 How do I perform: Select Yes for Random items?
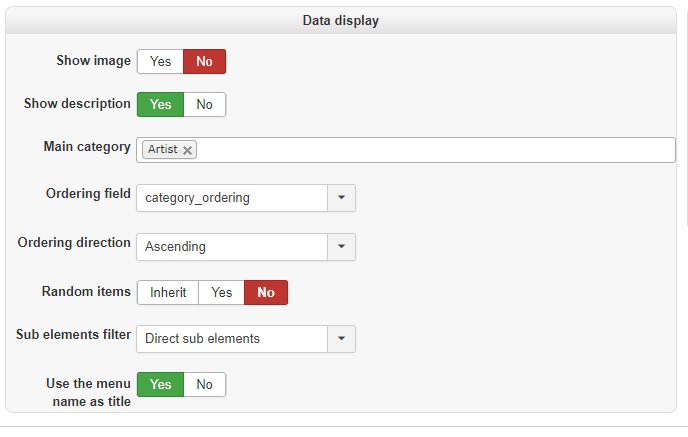[x=221, y=293]
